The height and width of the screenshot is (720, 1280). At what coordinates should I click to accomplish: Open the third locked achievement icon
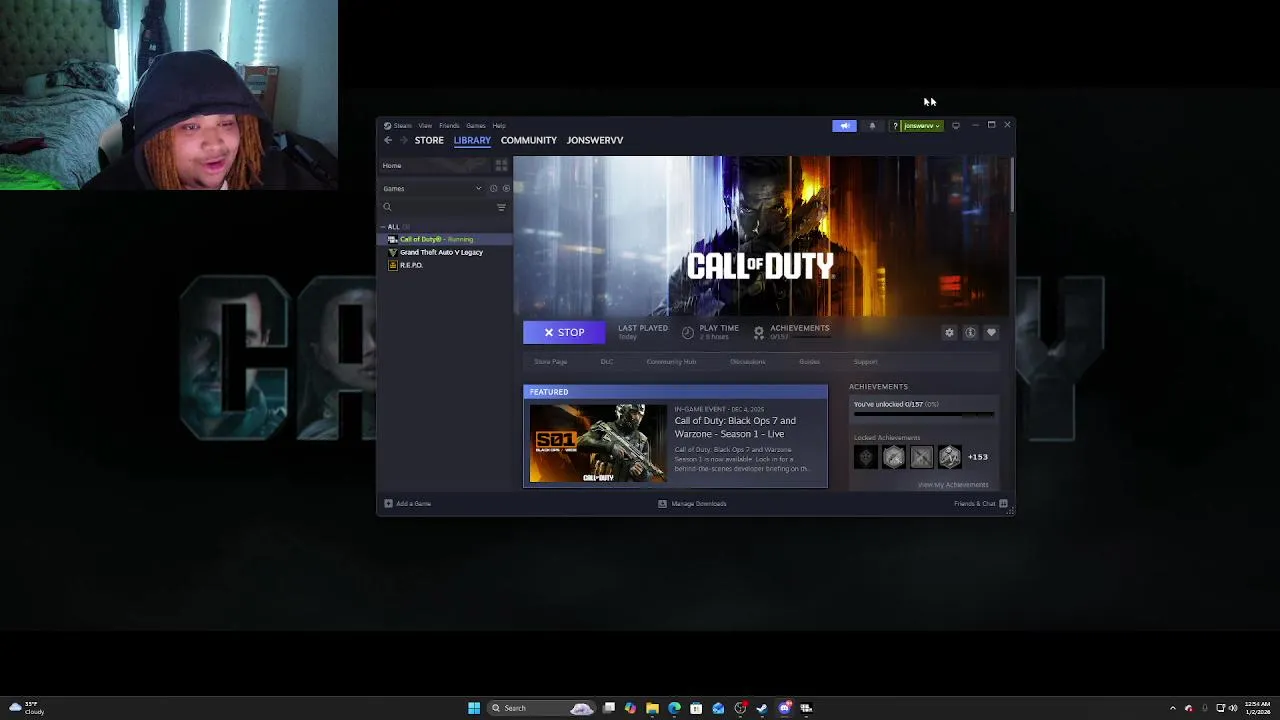pyautogui.click(x=922, y=457)
